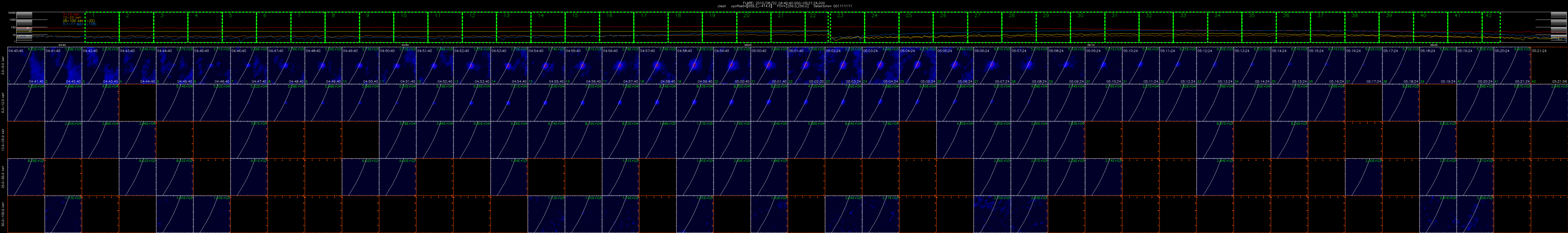Select the 3–6 keV image starting 05:17:24
This screenshot has height=233, width=1568.
click(1400, 66)
